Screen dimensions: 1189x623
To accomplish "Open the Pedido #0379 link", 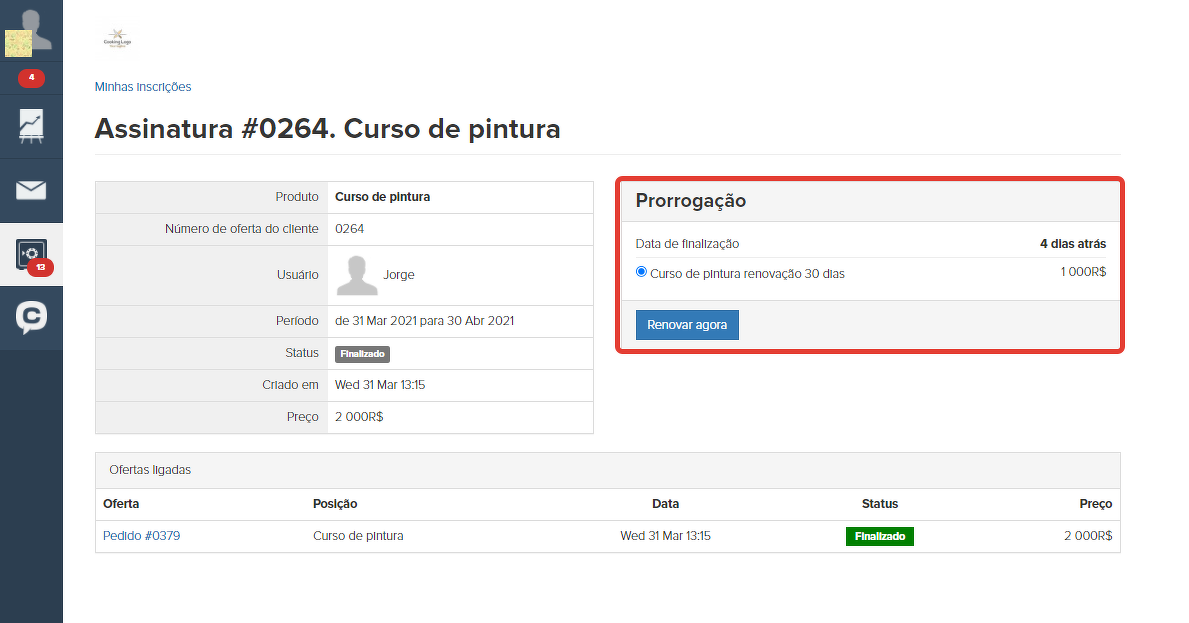I will (141, 536).
